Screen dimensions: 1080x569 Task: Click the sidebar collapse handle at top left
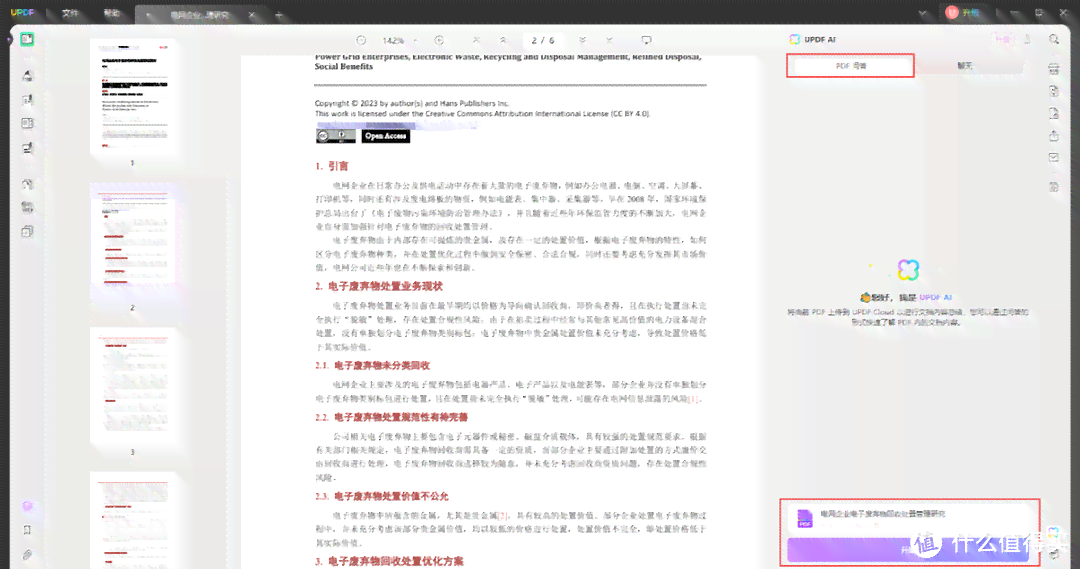coord(9,40)
